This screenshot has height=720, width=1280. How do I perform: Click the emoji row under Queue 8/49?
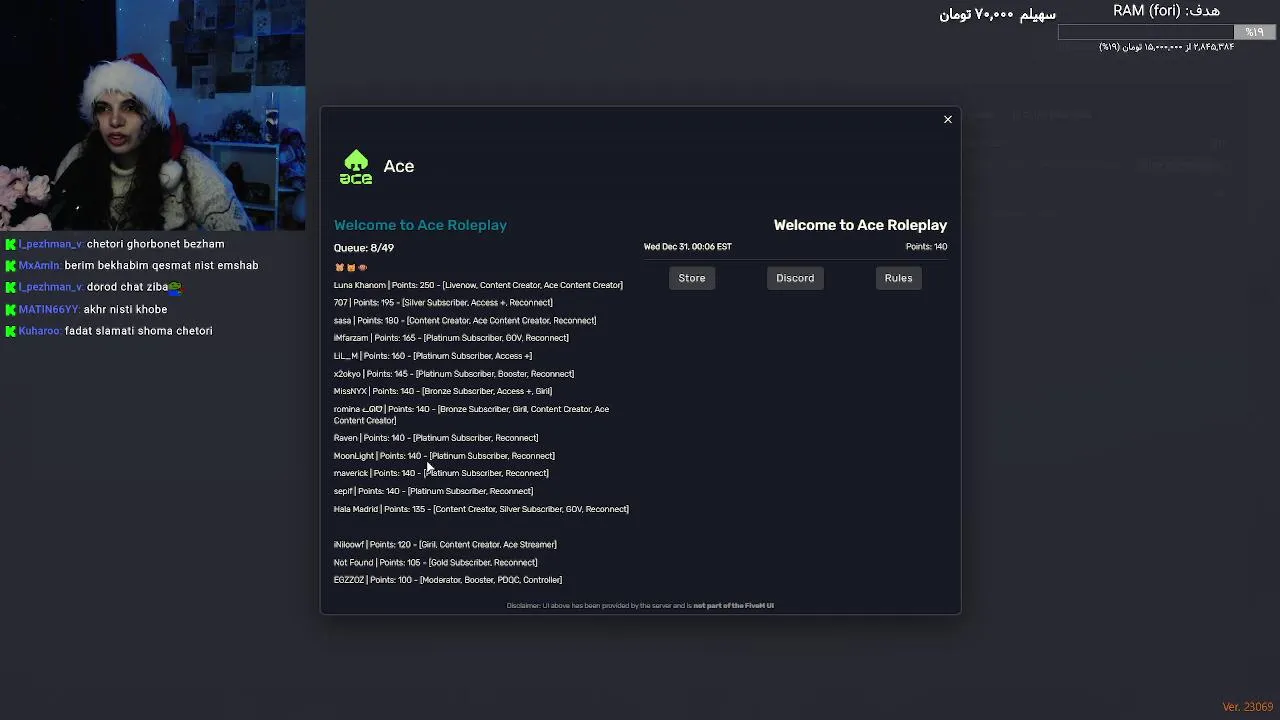(x=351, y=267)
